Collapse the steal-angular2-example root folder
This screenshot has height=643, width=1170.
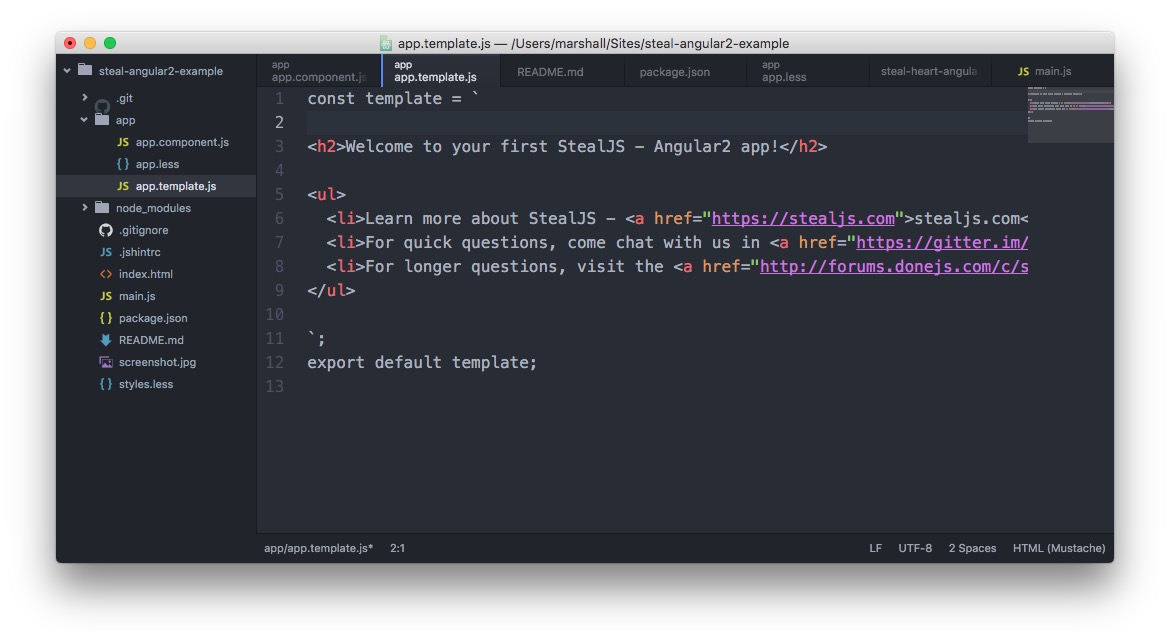pos(67,71)
